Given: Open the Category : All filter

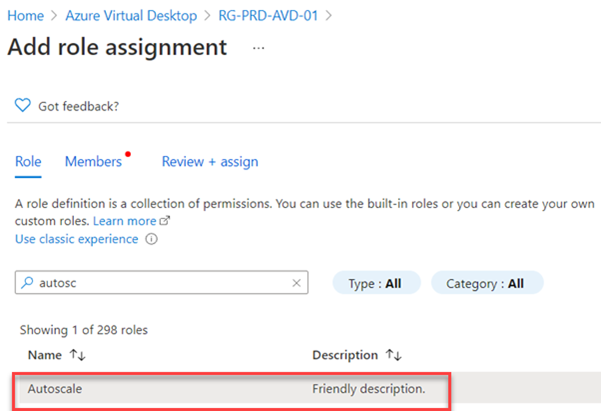Looking at the screenshot, I should pos(487,283).
